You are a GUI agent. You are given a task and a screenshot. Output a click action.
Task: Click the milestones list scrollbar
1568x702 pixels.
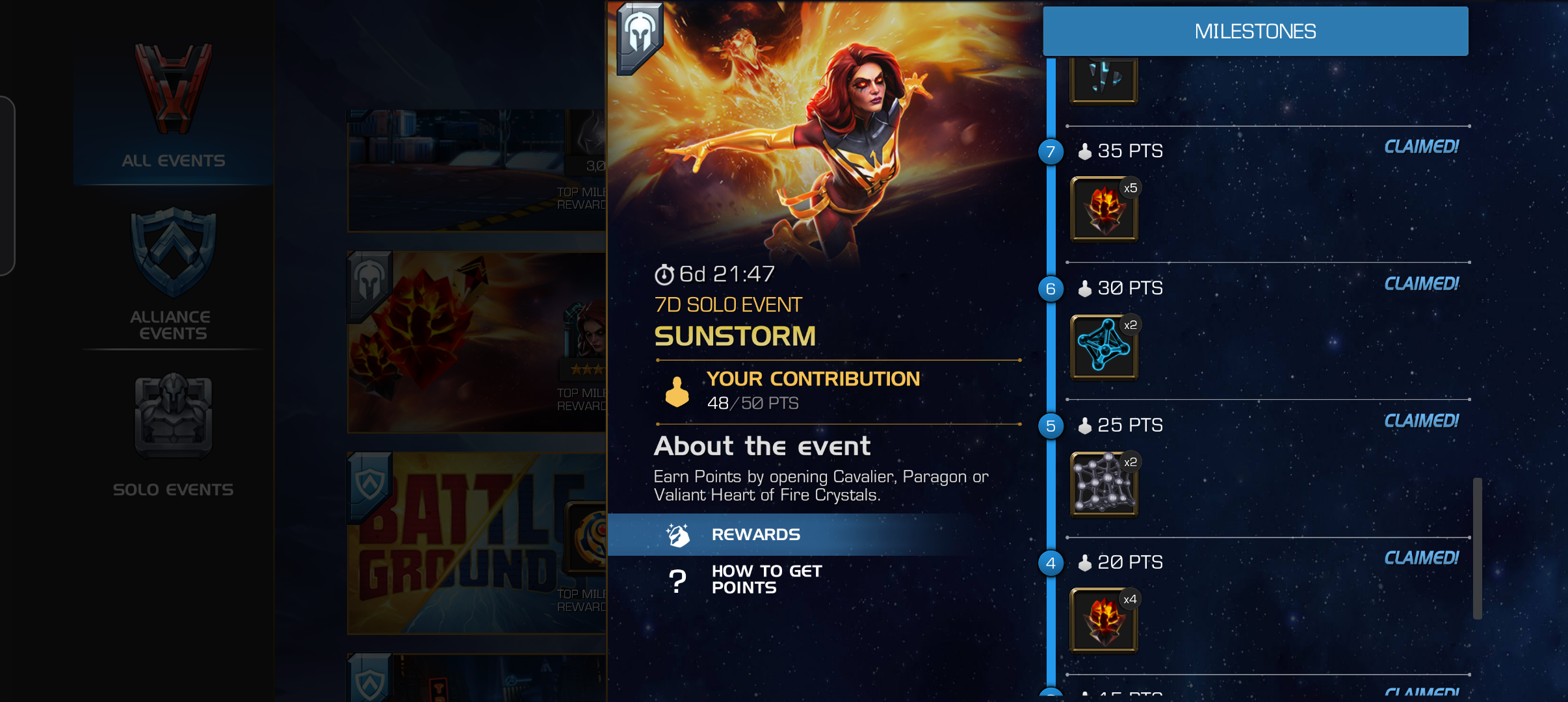point(1477,549)
